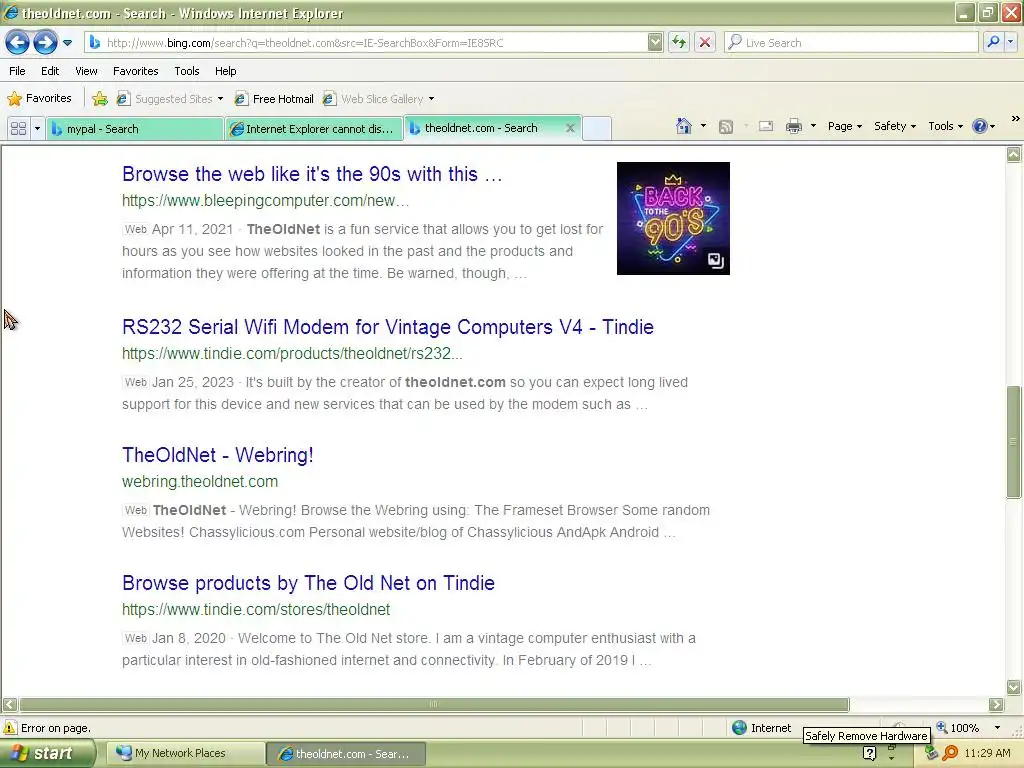This screenshot has height=768, width=1024.
Task: Click the Safely Remove Hardware tray icon
Action: (x=932, y=753)
